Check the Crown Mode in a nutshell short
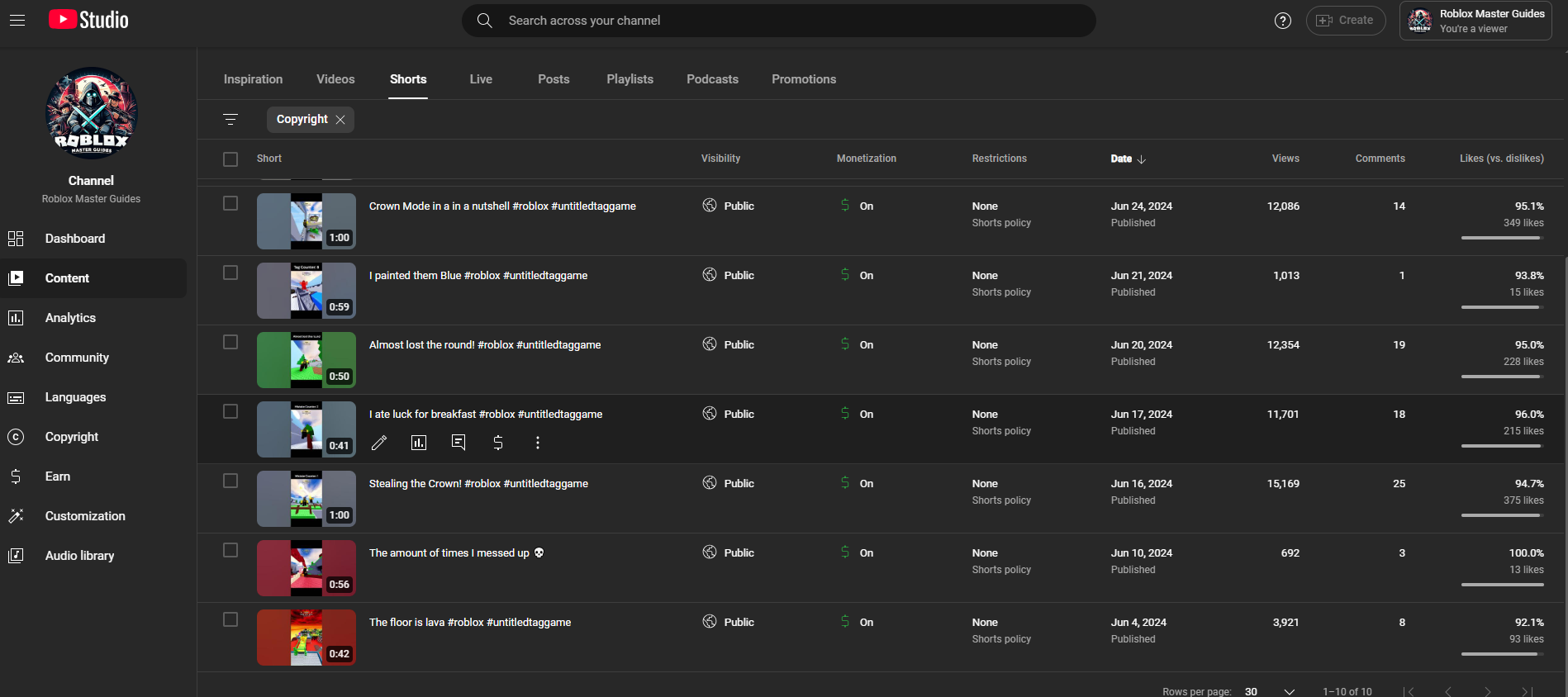Viewport: 1568px width, 697px height. [230, 203]
